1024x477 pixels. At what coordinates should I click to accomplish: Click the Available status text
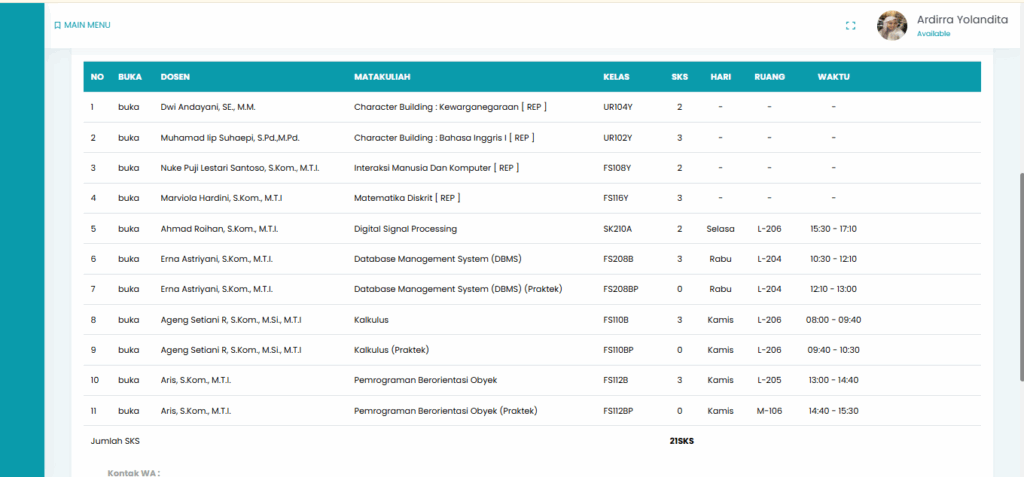pyautogui.click(x=933, y=34)
